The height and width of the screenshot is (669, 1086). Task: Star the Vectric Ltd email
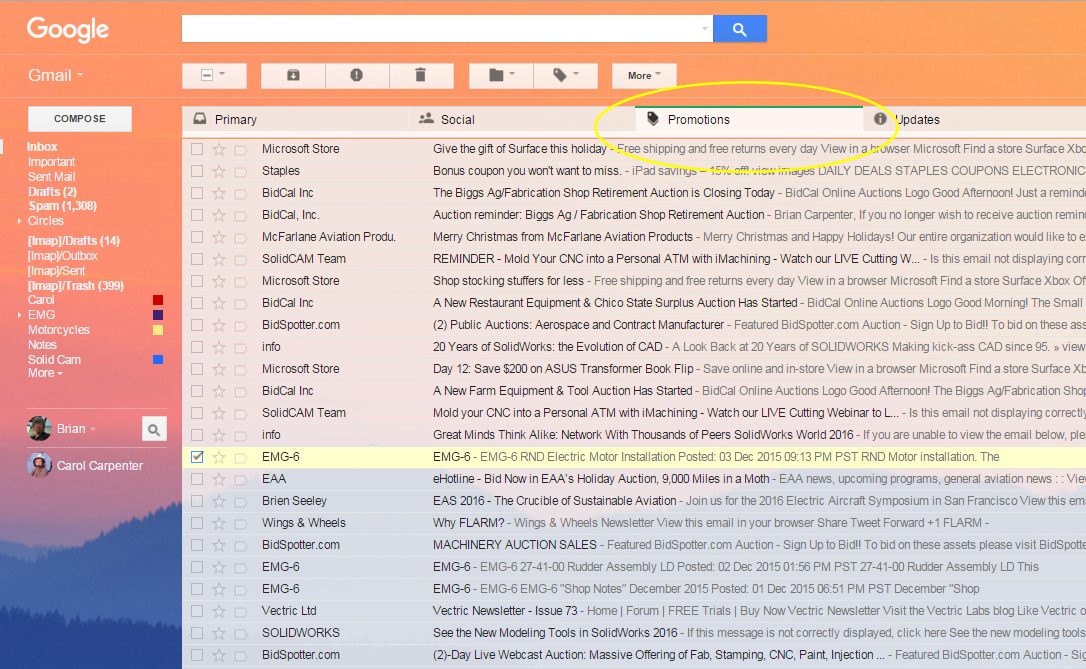pyautogui.click(x=219, y=611)
